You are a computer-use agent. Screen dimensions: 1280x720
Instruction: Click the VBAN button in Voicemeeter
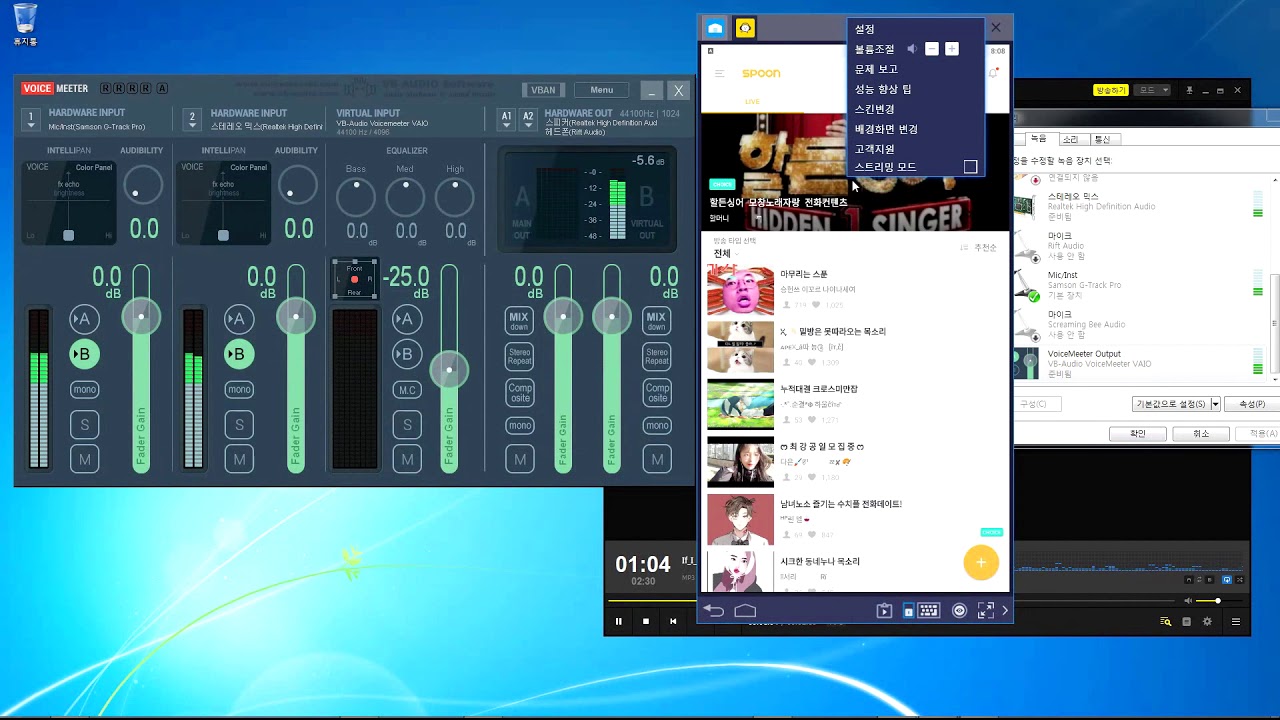pos(543,90)
